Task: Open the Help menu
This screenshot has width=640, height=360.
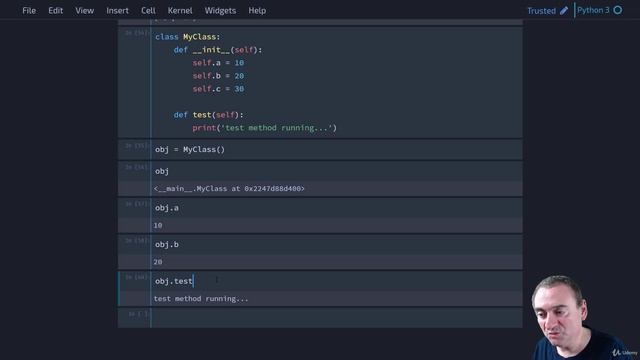Action: point(257,11)
